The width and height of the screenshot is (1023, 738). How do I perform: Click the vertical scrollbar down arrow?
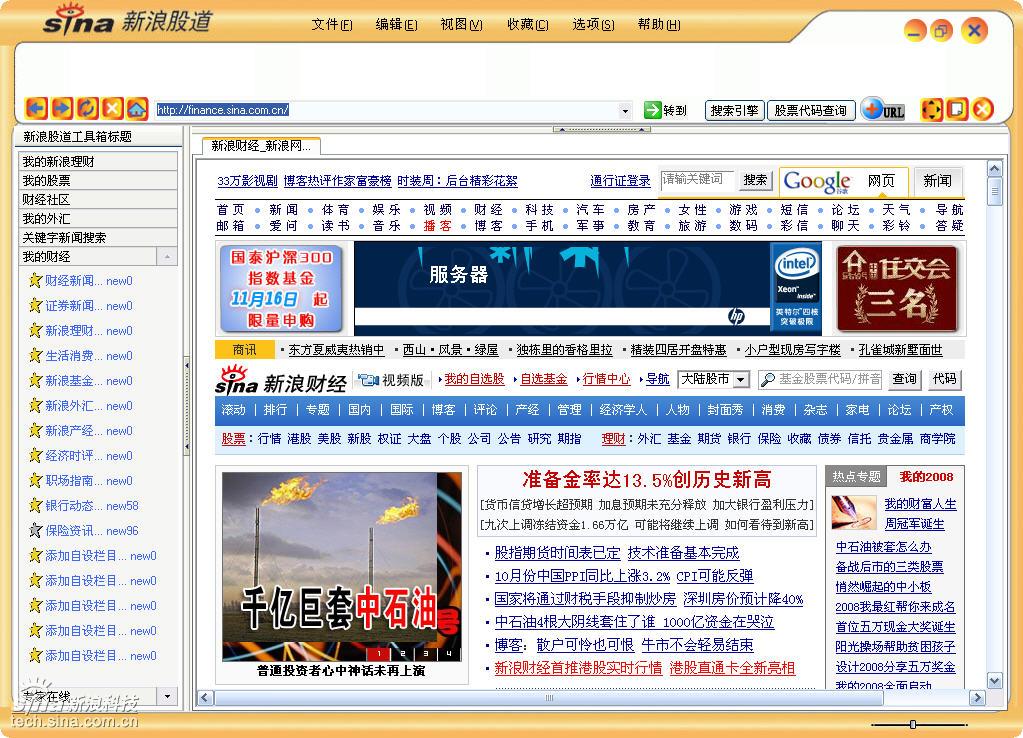pyautogui.click(x=994, y=681)
